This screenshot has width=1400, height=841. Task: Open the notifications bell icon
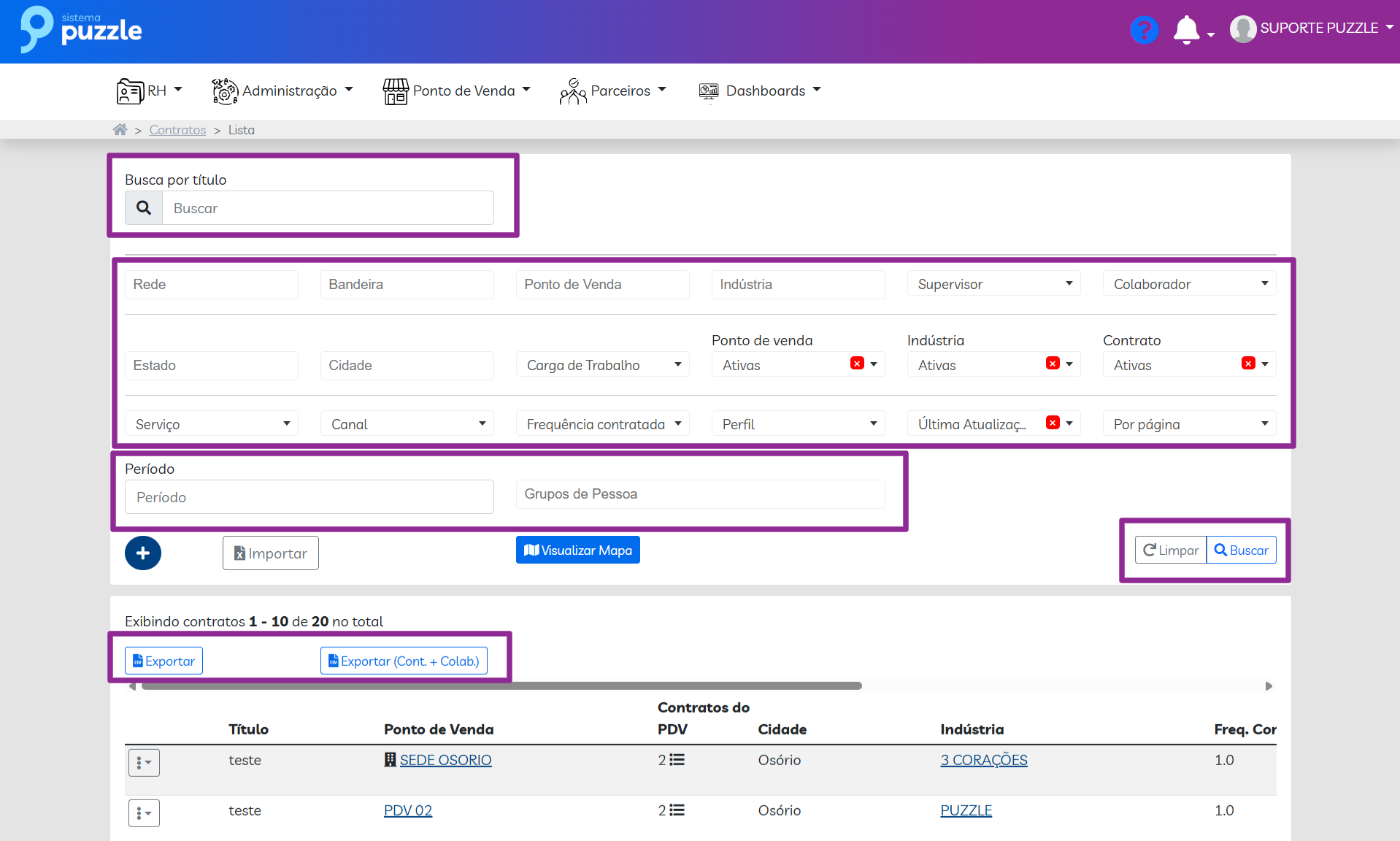pos(1186,30)
